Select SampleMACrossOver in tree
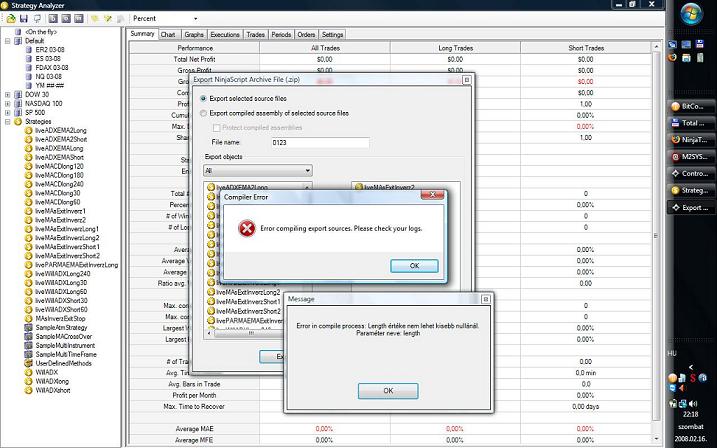 pyautogui.click(x=64, y=336)
